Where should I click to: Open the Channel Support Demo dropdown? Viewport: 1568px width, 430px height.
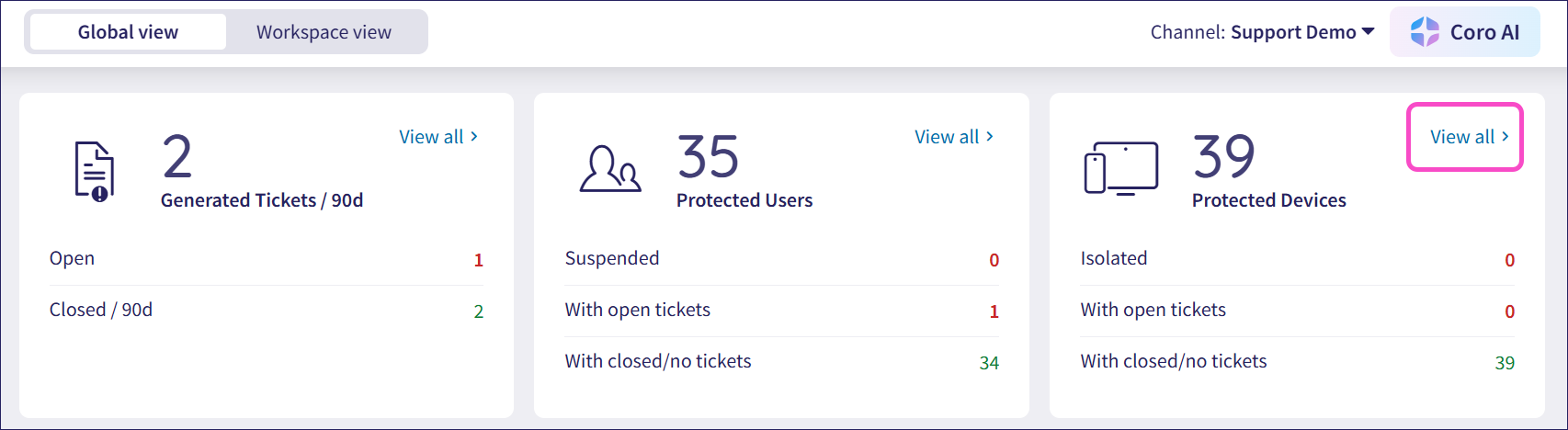click(x=1303, y=32)
